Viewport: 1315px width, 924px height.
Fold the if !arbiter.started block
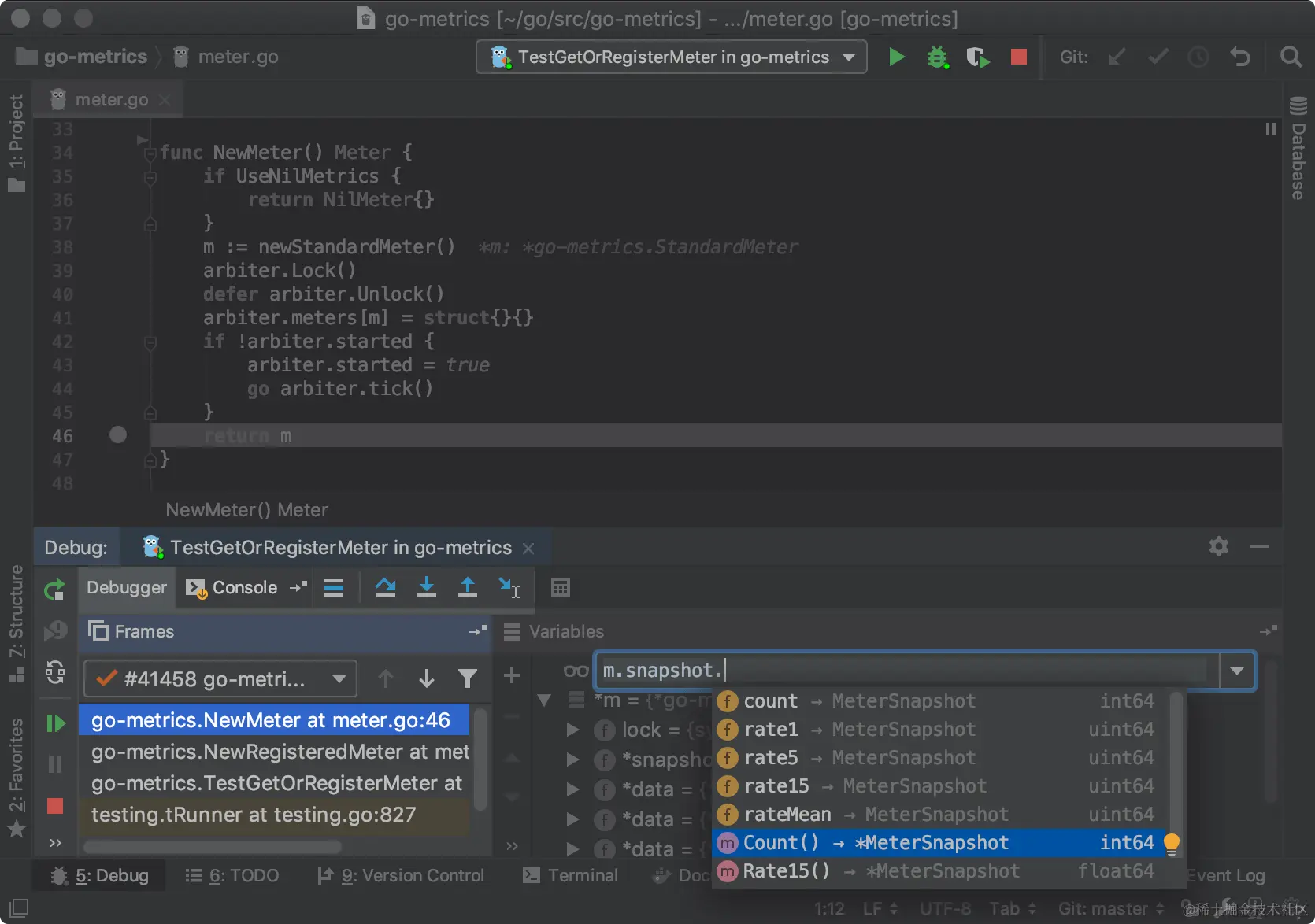point(150,342)
